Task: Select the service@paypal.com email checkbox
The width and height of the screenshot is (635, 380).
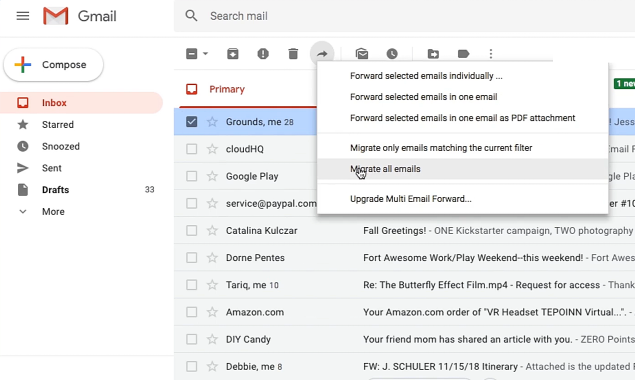Action: 192,203
